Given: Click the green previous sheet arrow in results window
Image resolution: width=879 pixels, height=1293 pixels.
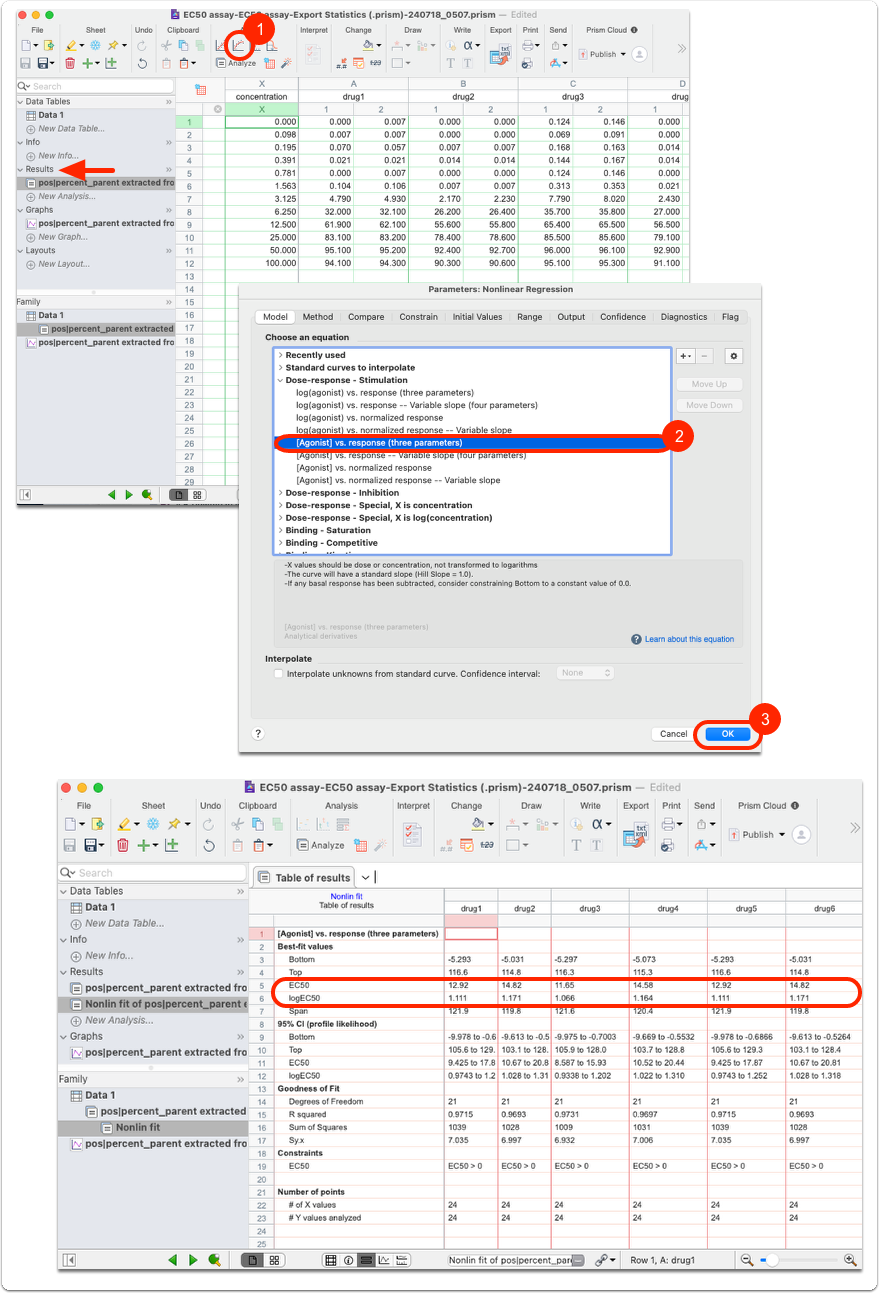Looking at the screenshot, I should pyautogui.click(x=172, y=1260).
